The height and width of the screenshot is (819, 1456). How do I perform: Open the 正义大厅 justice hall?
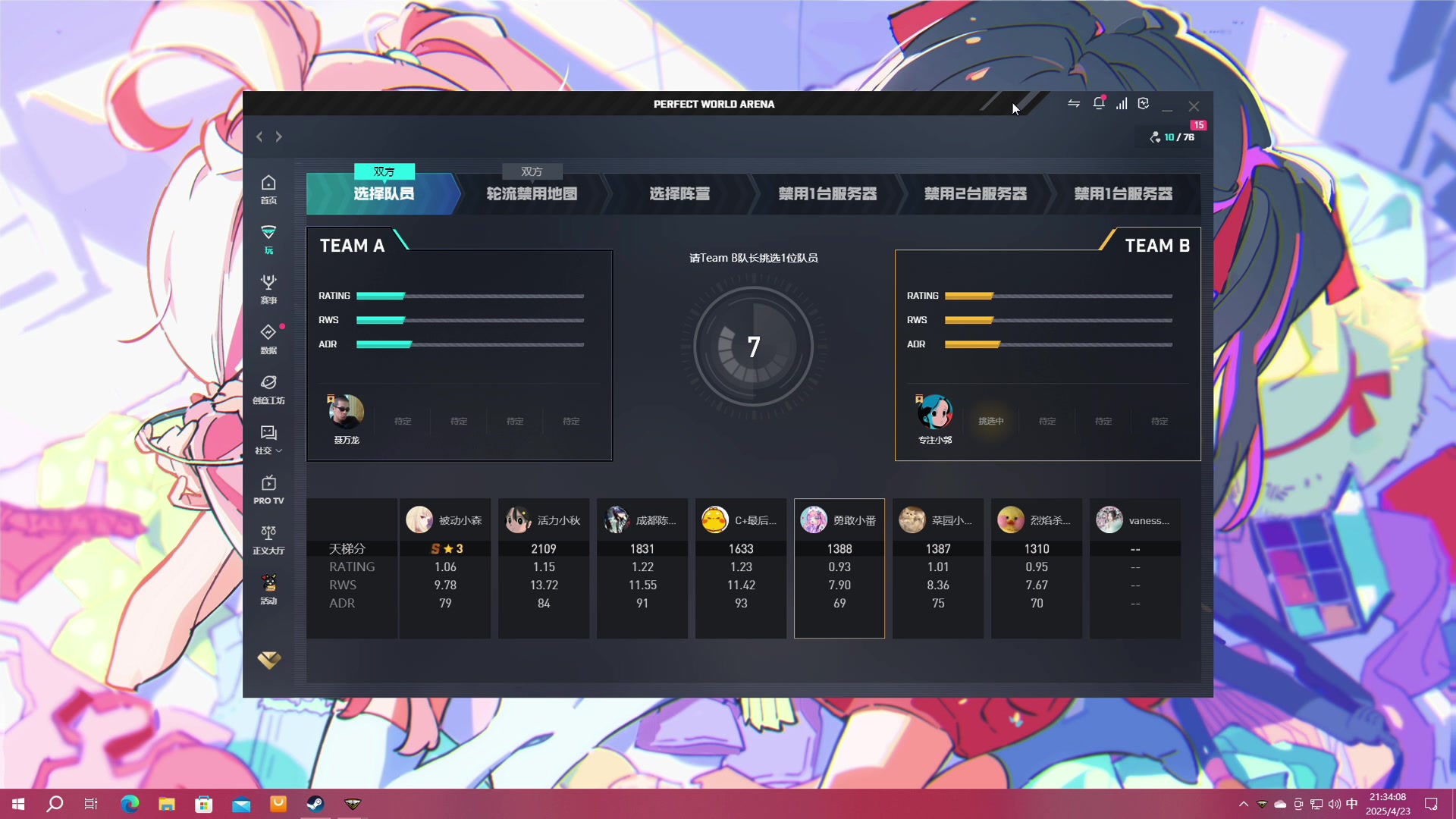coord(268,539)
